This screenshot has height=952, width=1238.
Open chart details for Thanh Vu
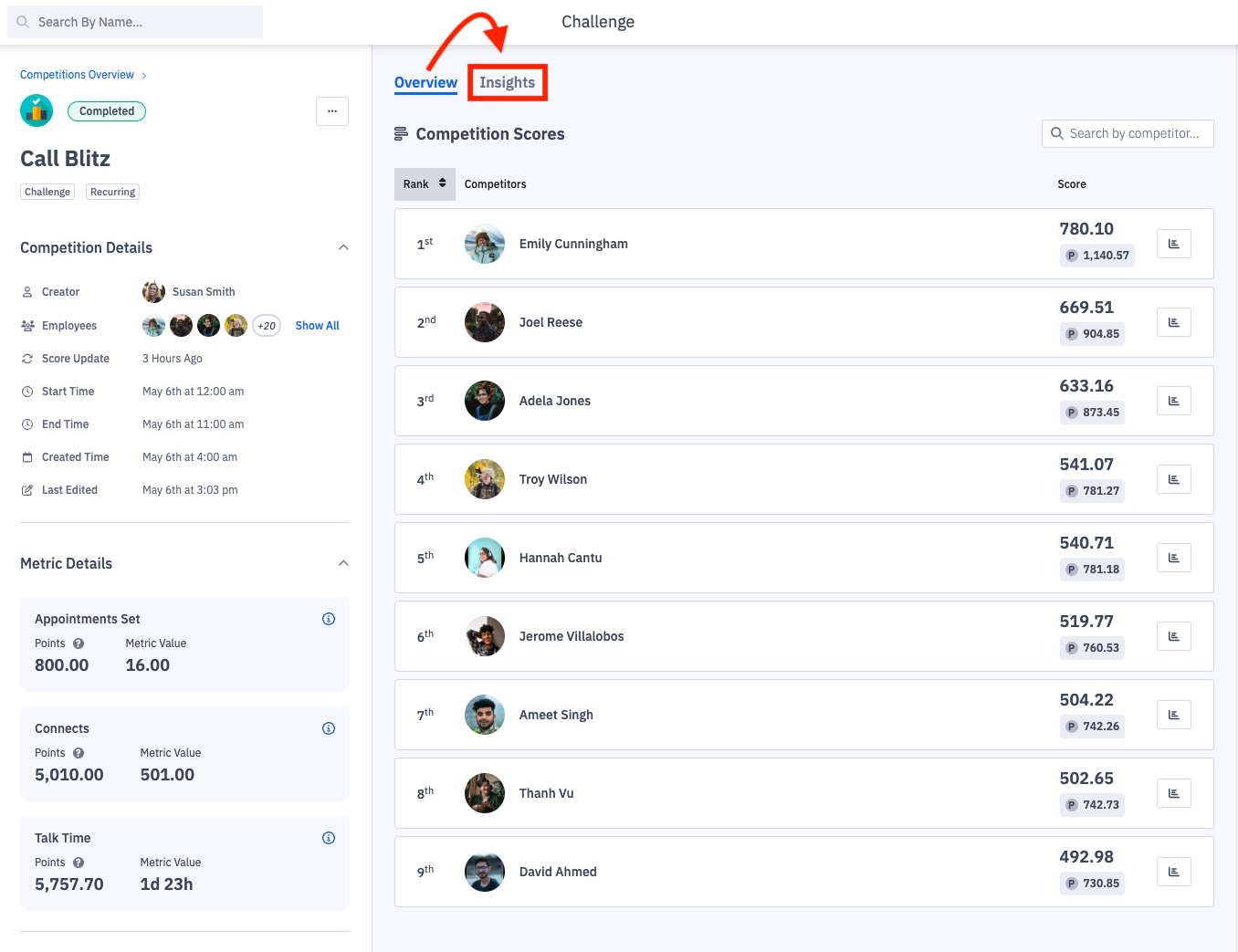click(1173, 793)
